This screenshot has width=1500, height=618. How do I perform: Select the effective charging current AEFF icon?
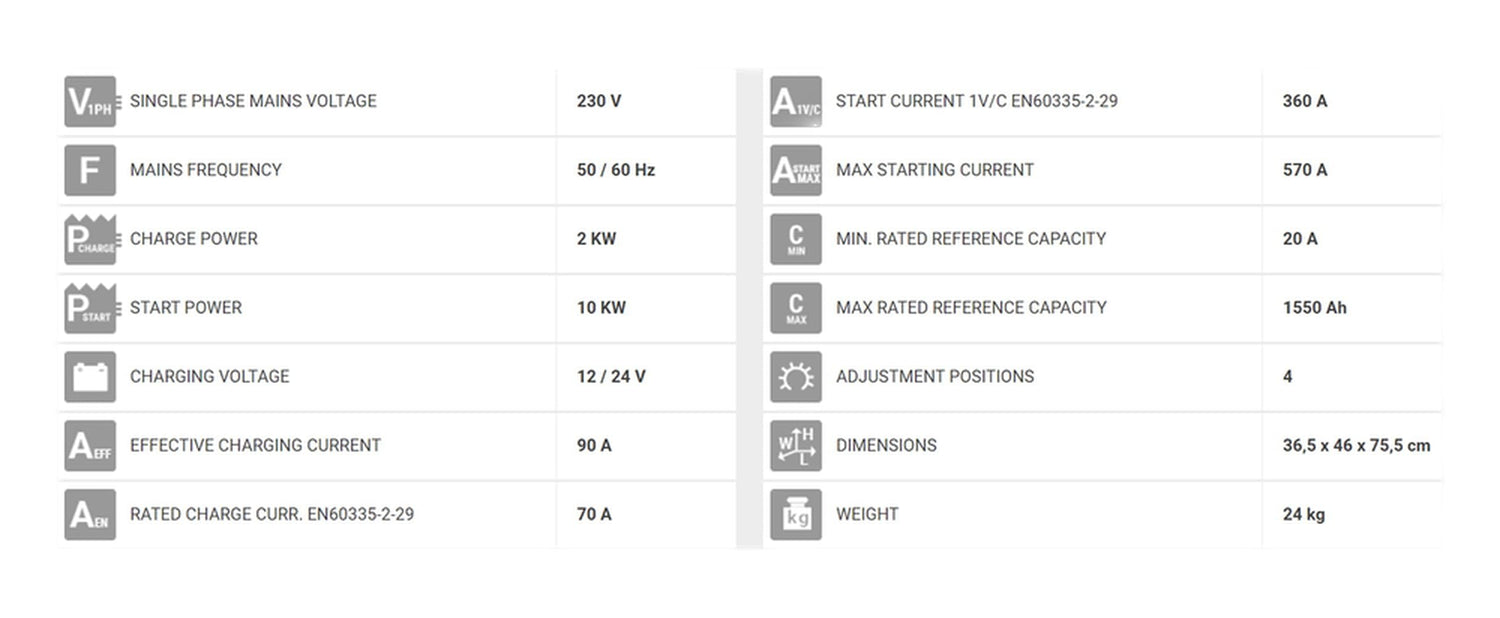point(90,446)
